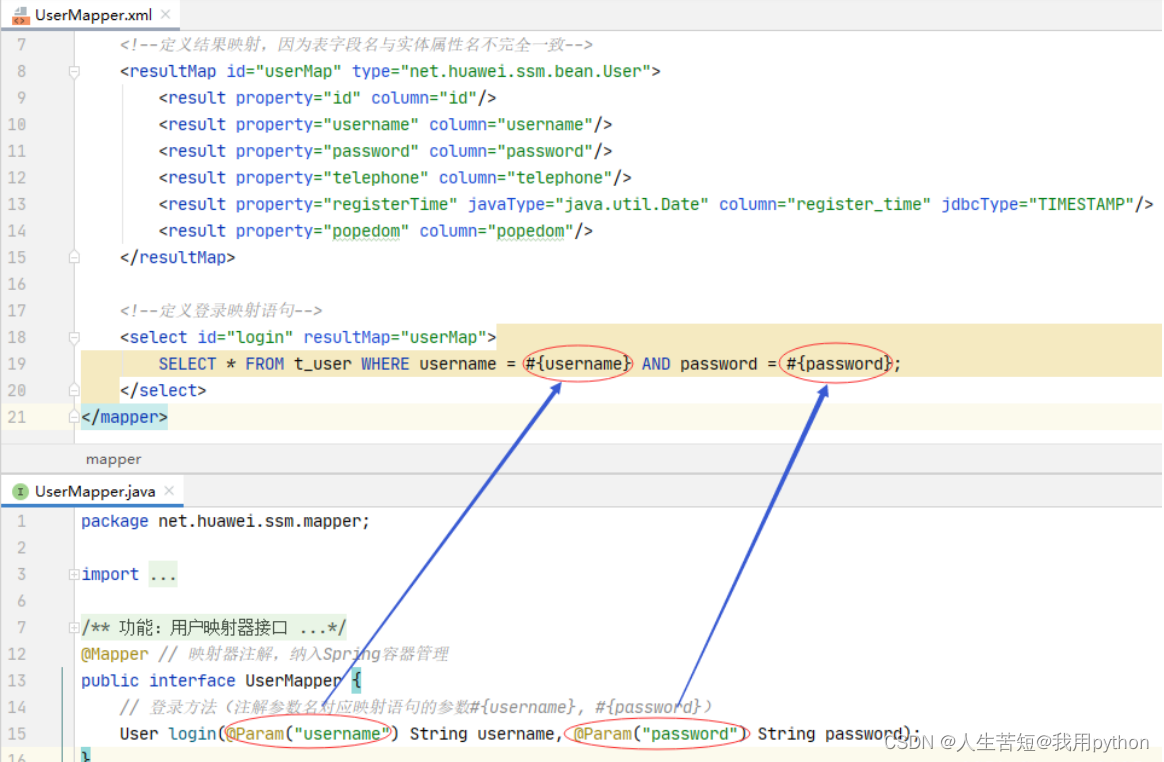This screenshot has width=1164, height=762.
Task: Click the login method name
Action: (192, 735)
